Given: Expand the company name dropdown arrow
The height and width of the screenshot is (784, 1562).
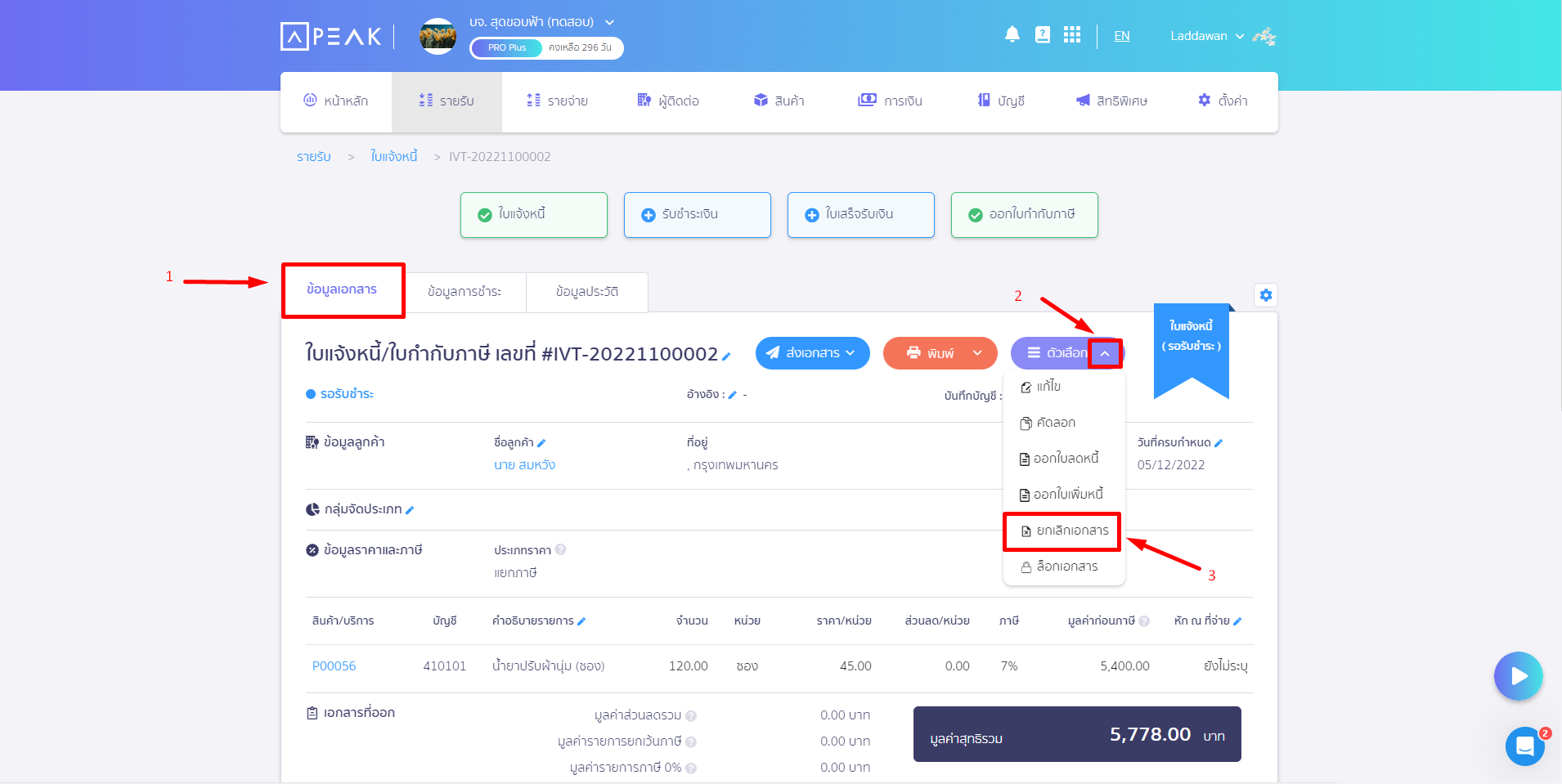Looking at the screenshot, I should [x=609, y=22].
